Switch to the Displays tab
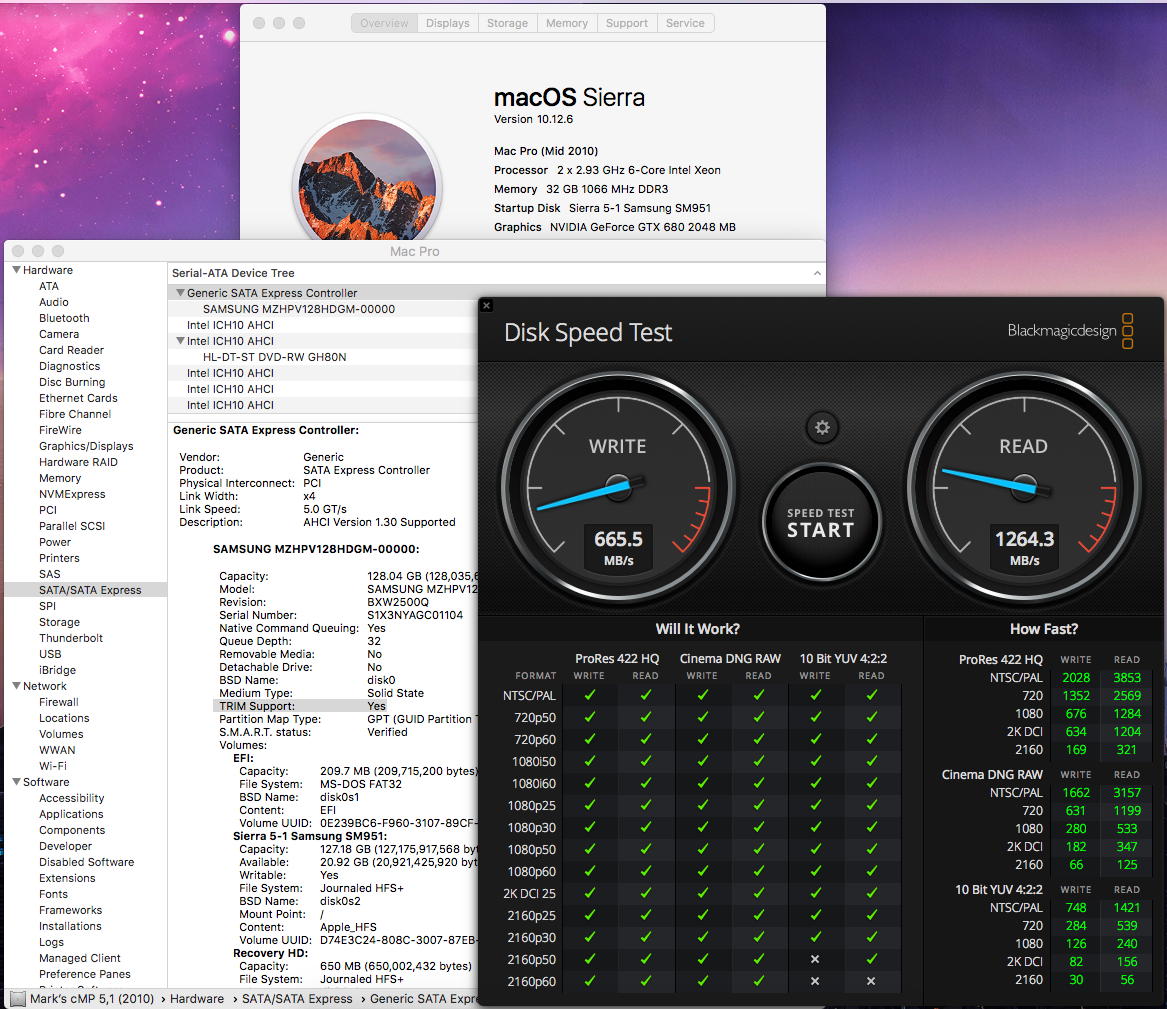The height and width of the screenshot is (1009, 1167). 447,23
